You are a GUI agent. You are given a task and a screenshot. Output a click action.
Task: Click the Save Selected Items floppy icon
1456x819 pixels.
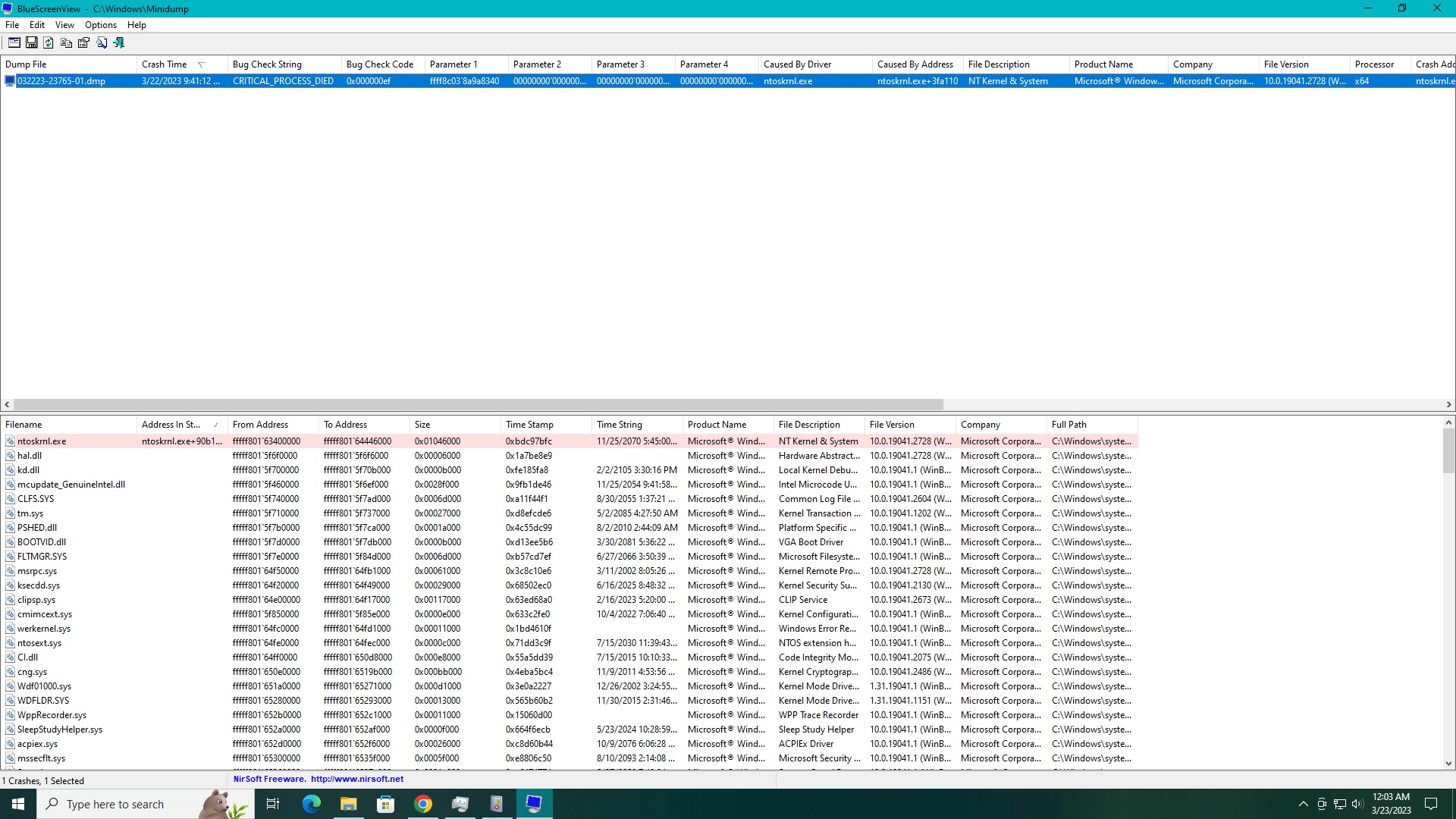click(x=31, y=43)
